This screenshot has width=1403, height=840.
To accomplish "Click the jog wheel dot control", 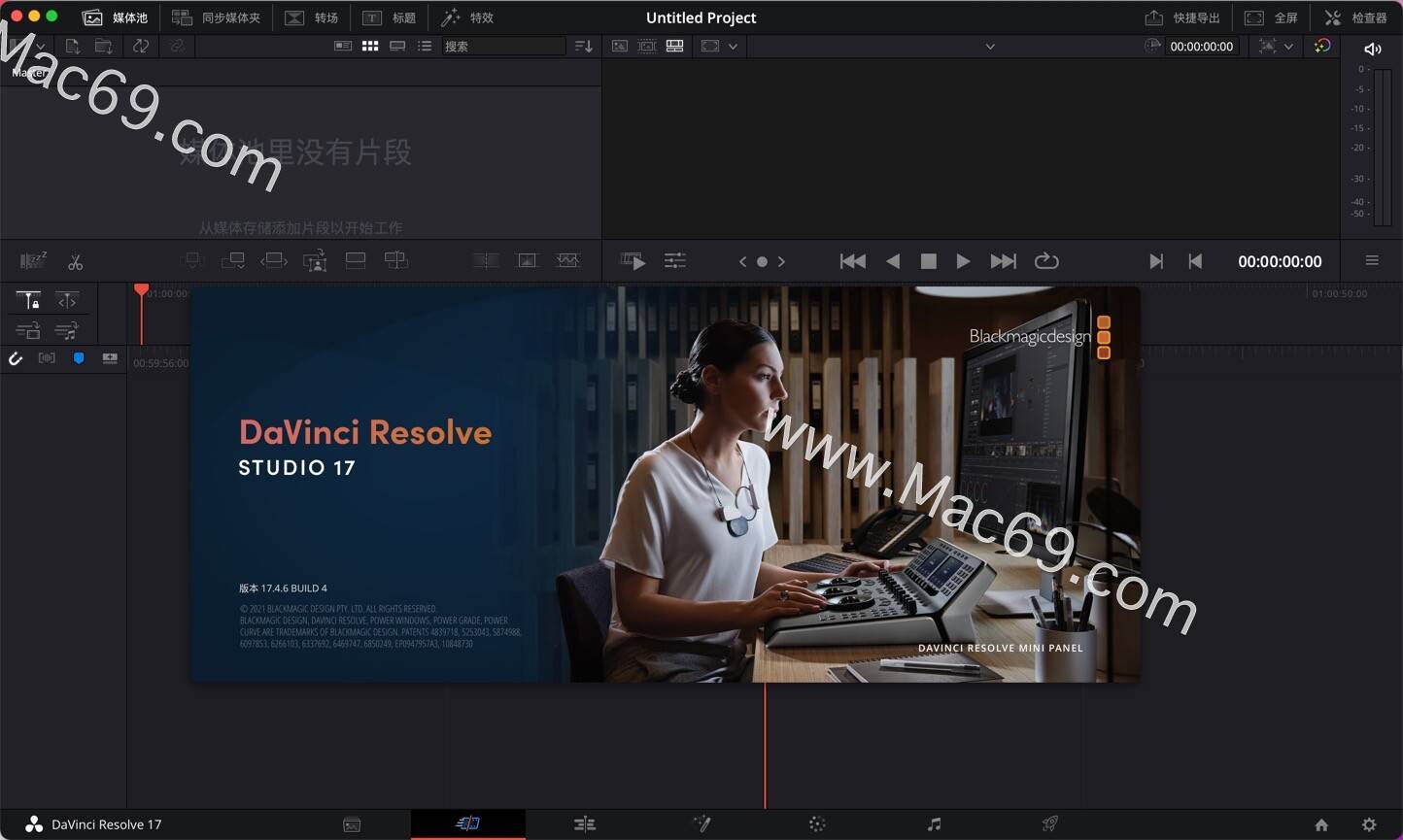I will [x=762, y=261].
